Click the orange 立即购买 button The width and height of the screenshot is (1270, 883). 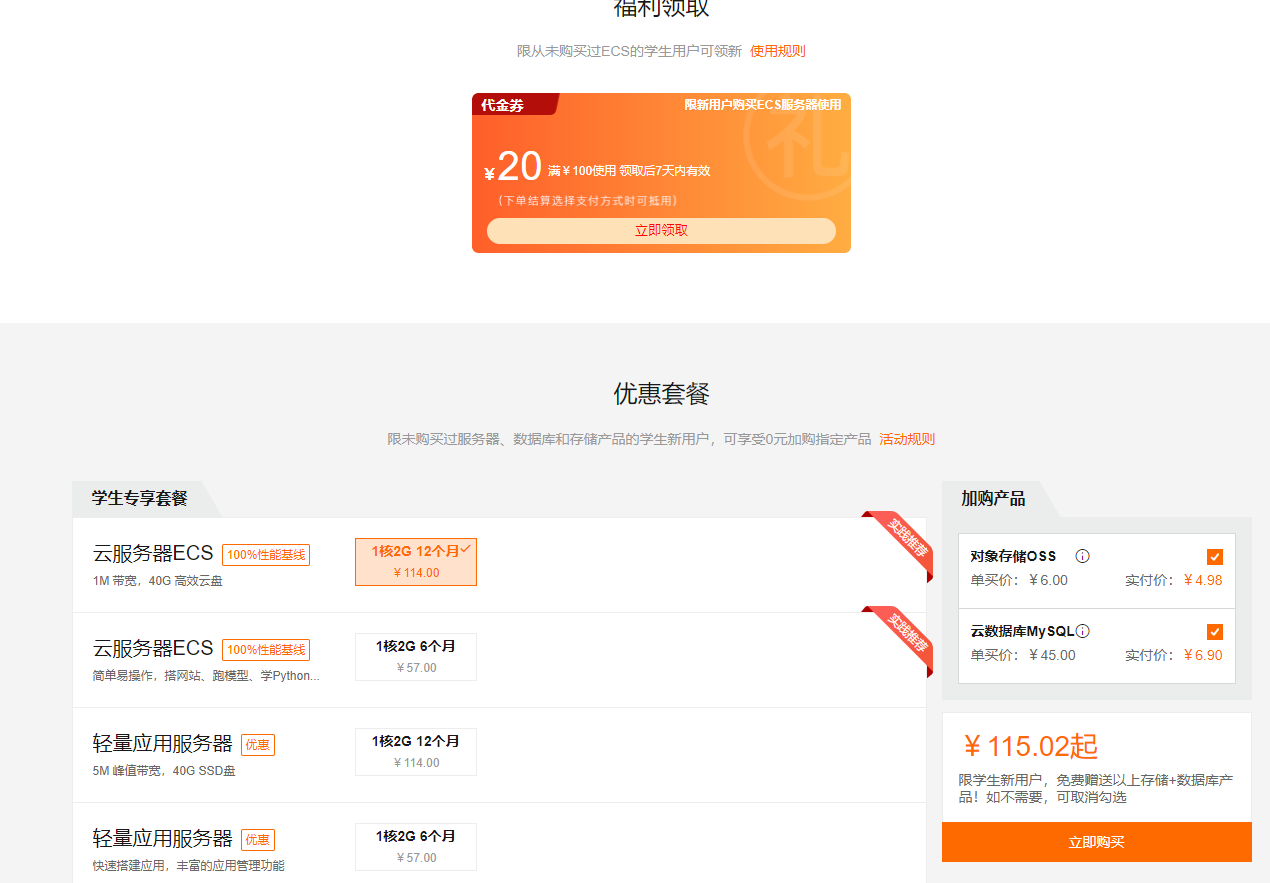point(1096,842)
